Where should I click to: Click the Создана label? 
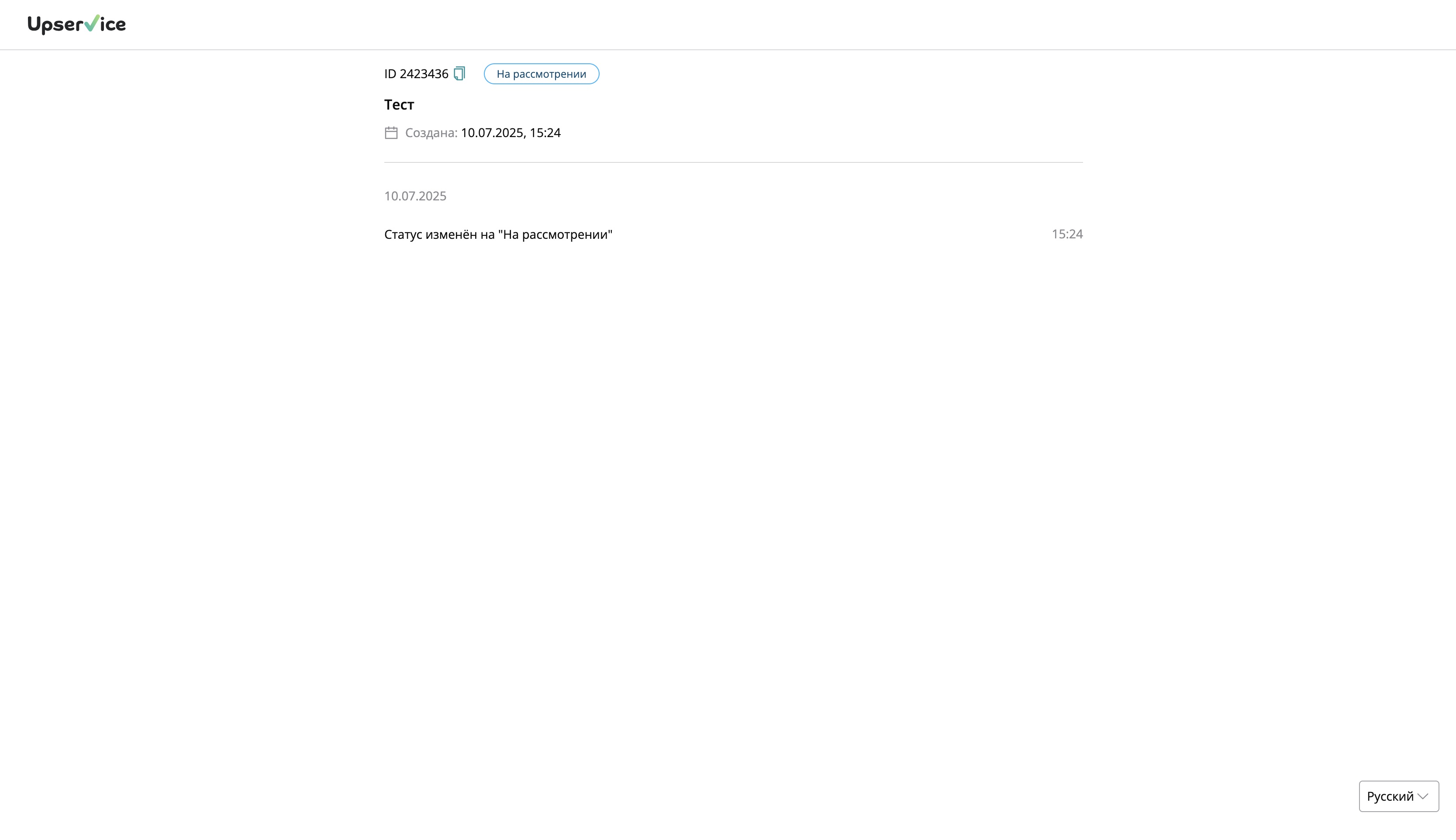[x=431, y=133]
